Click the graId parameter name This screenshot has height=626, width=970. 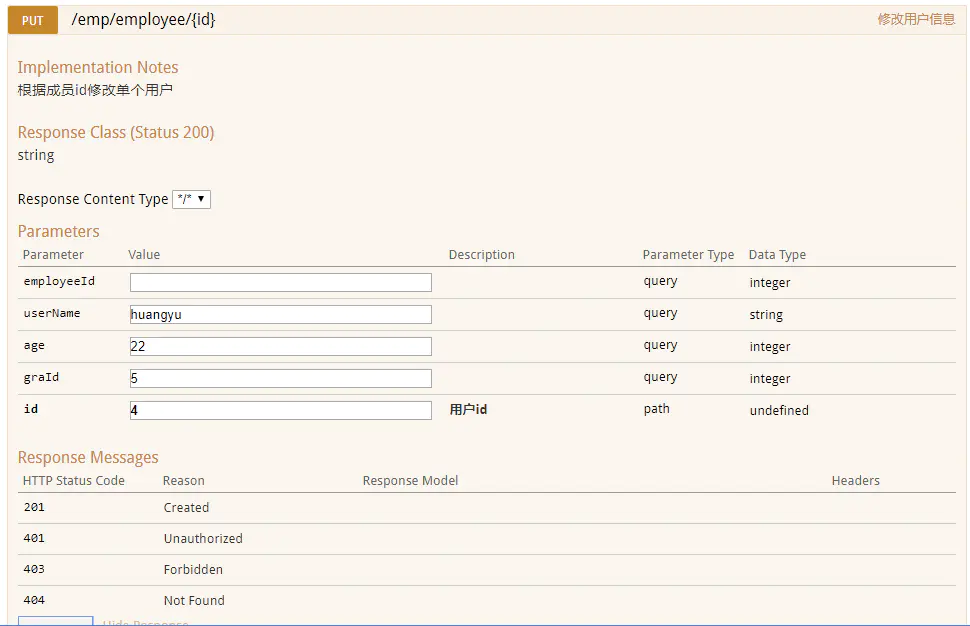[x=41, y=377]
